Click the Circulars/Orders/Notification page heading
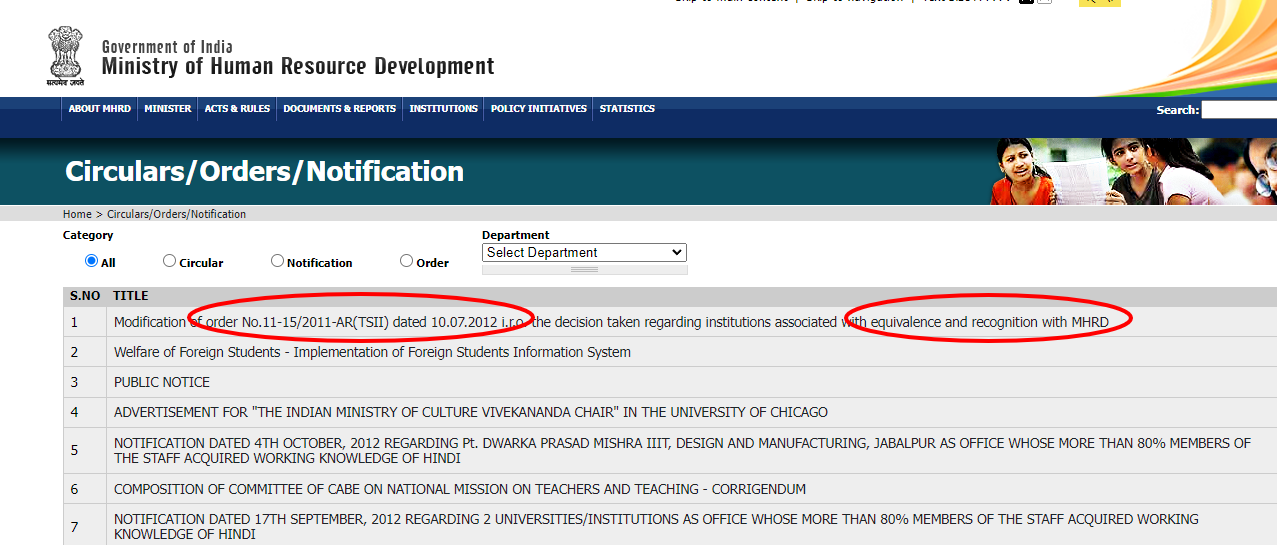 [x=265, y=172]
